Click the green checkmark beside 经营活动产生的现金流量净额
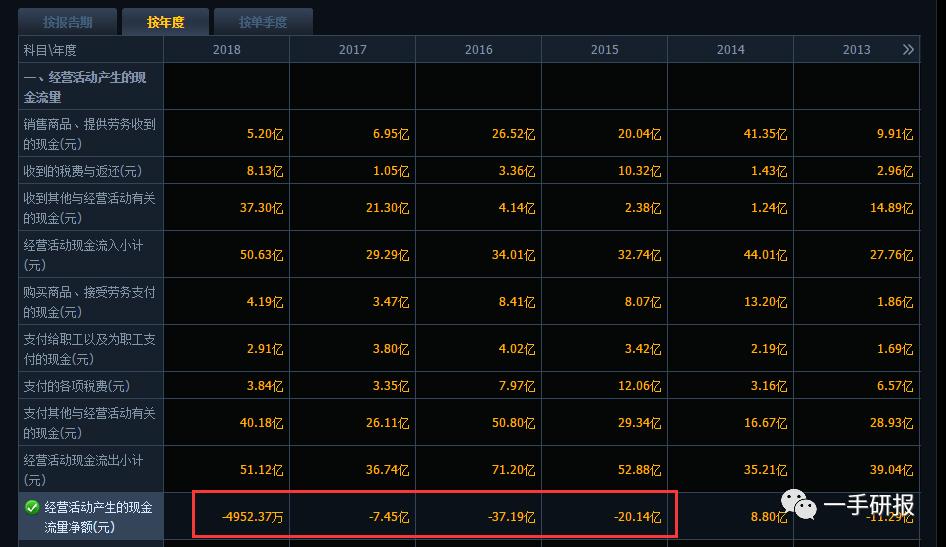The image size is (946, 547). click(x=32, y=507)
